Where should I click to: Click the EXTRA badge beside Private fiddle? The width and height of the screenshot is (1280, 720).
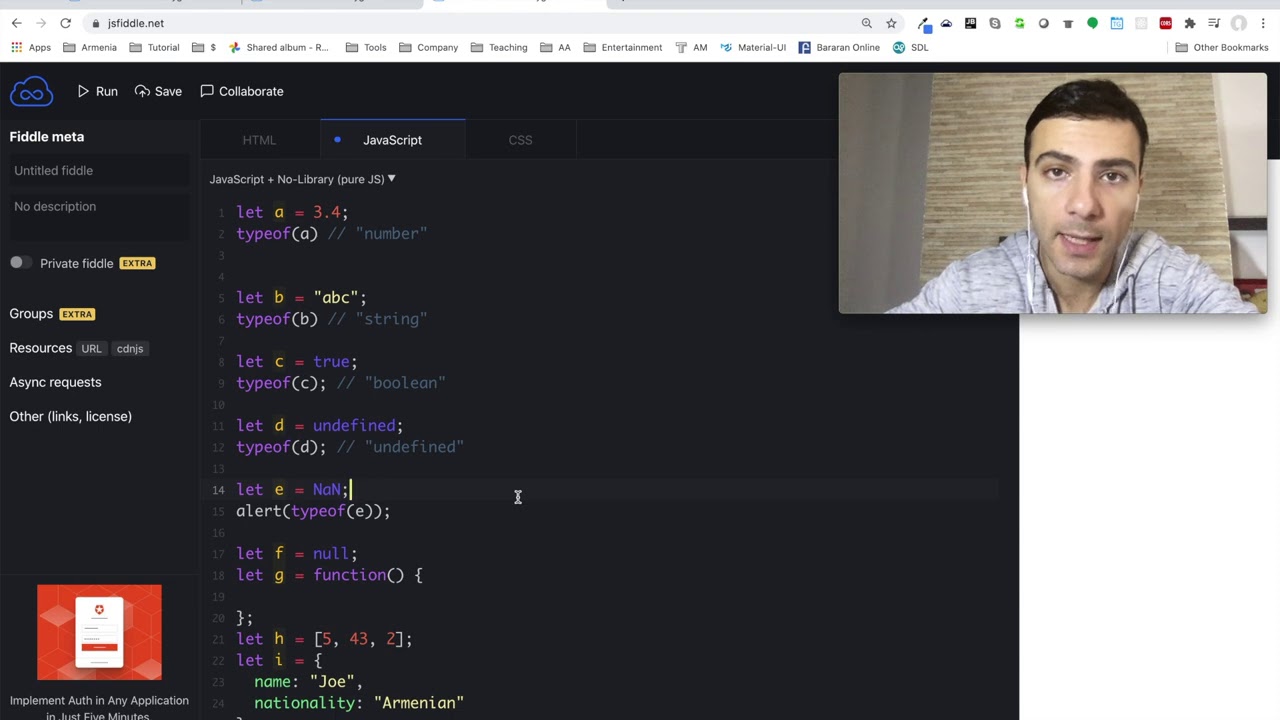point(137,263)
